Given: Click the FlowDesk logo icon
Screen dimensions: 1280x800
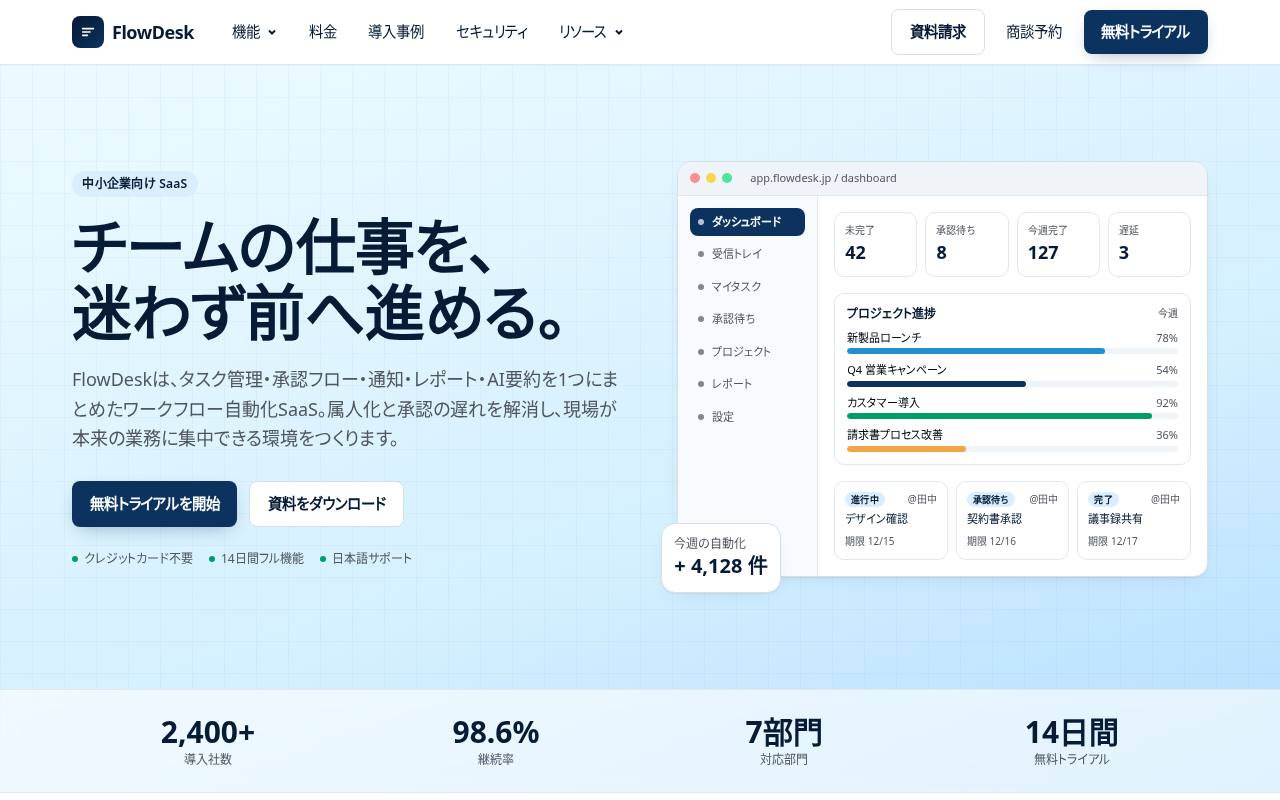Looking at the screenshot, I should coord(88,32).
